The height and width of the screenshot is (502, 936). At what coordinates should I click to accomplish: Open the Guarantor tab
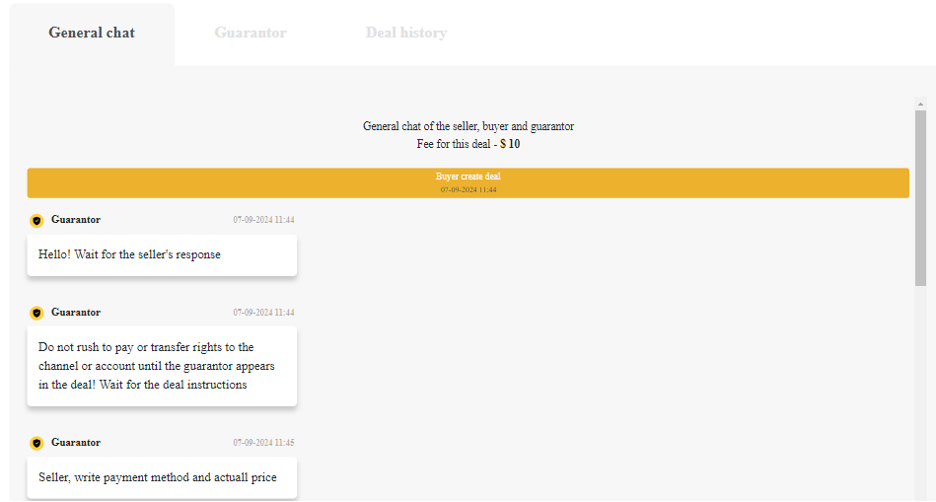coord(250,33)
